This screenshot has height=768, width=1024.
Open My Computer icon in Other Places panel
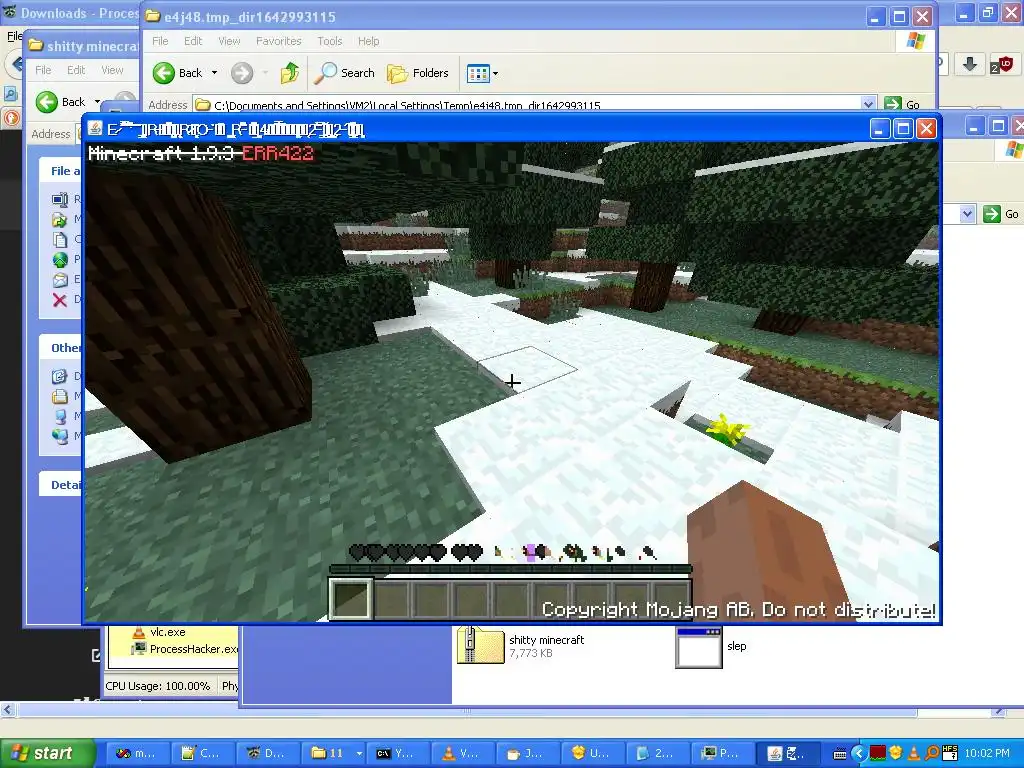(60, 417)
